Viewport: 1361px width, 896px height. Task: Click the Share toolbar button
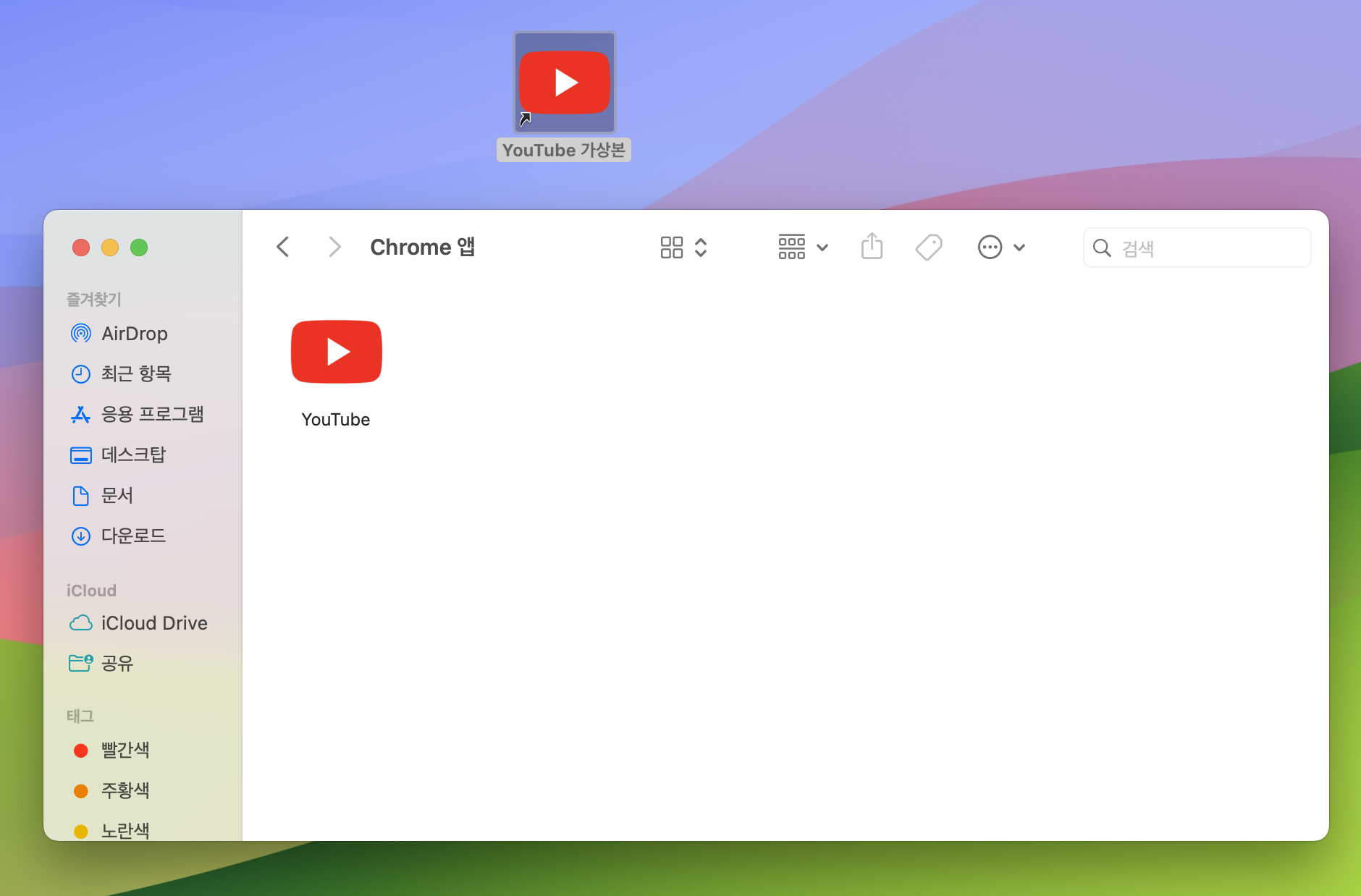click(x=872, y=246)
